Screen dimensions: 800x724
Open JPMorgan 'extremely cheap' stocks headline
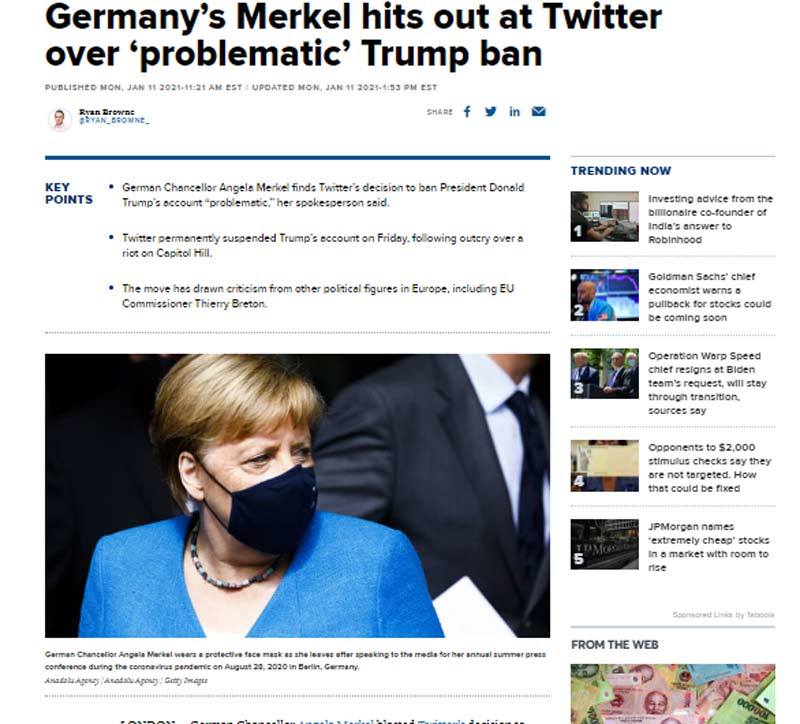(708, 546)
